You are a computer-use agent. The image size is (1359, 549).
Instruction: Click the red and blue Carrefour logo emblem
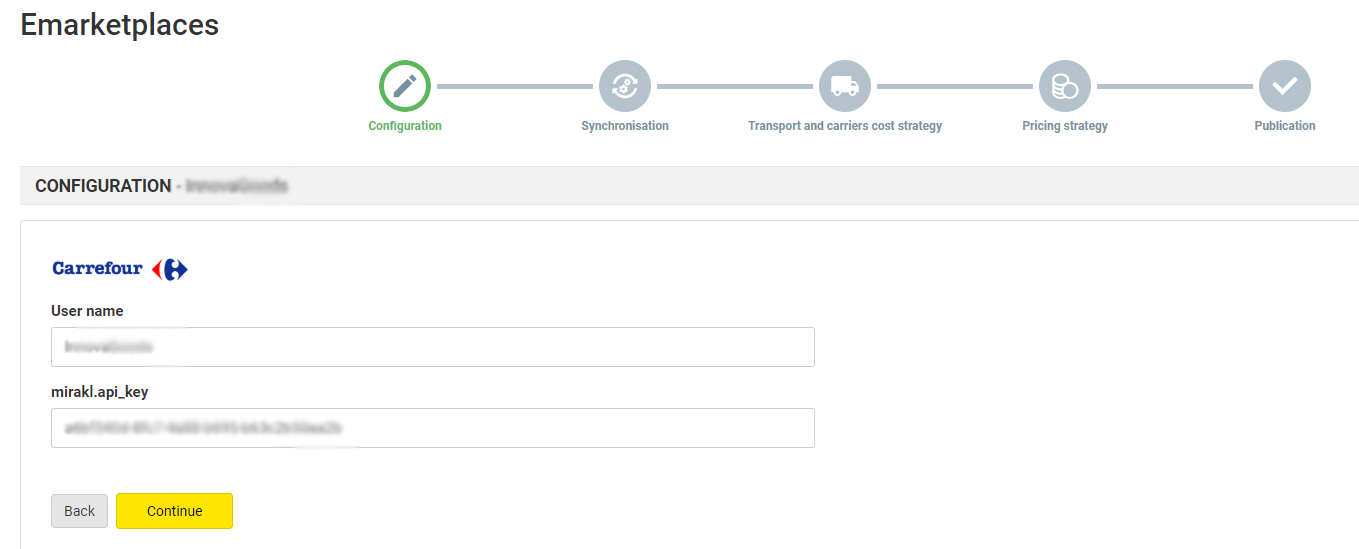pyautogui.click(x=170, y=269)
